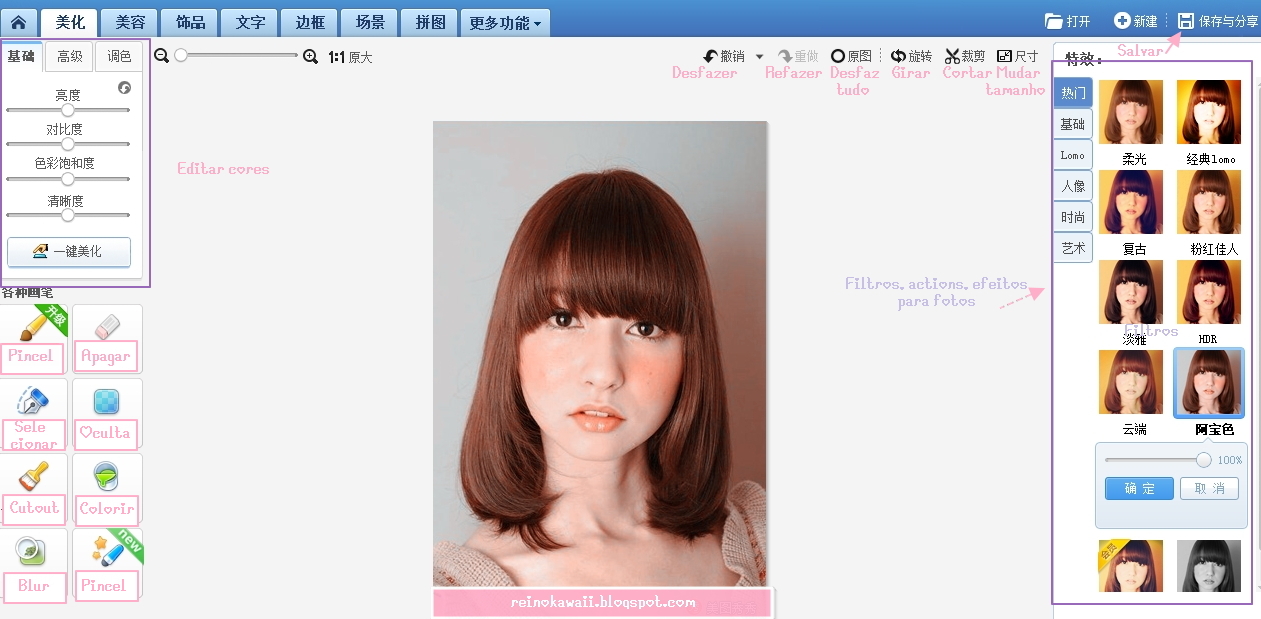Viewport: 1261px width, 619px height.
Task: Open the 边框 tab
Action: (x=309, y=22)
